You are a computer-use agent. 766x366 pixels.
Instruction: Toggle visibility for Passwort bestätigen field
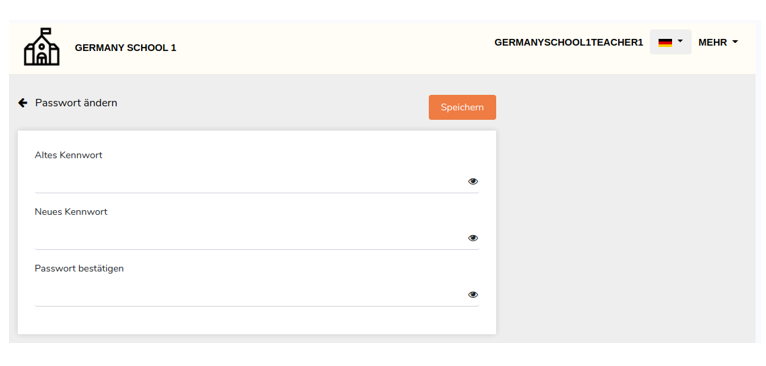[x=472, y=295]
